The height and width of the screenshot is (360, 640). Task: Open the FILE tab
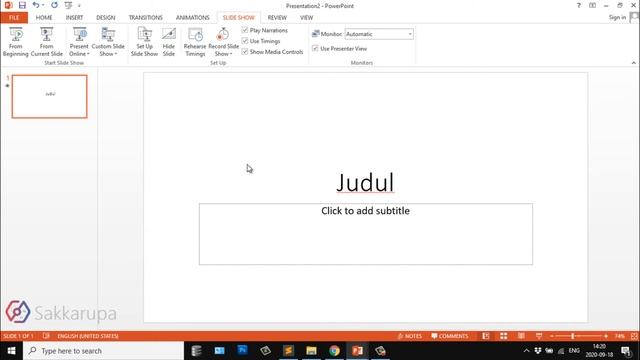pyautogui.click(x=14, y=18)
